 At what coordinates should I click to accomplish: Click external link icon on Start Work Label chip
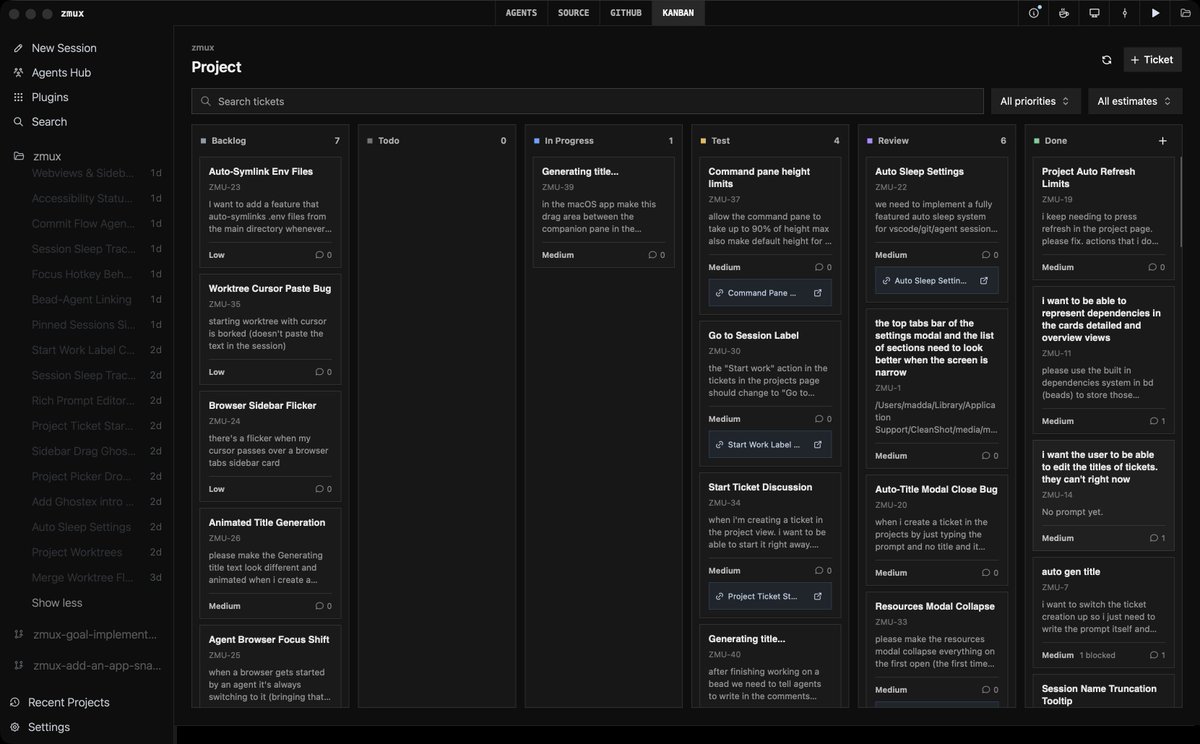[x=817, y=445]
